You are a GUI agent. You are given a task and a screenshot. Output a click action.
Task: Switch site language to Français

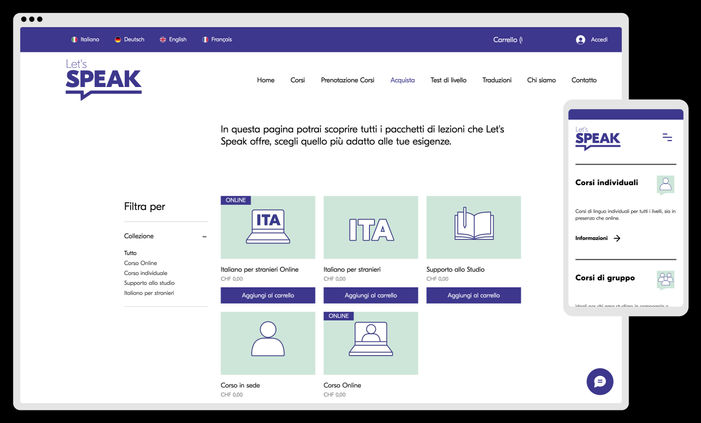coord(217,39)
